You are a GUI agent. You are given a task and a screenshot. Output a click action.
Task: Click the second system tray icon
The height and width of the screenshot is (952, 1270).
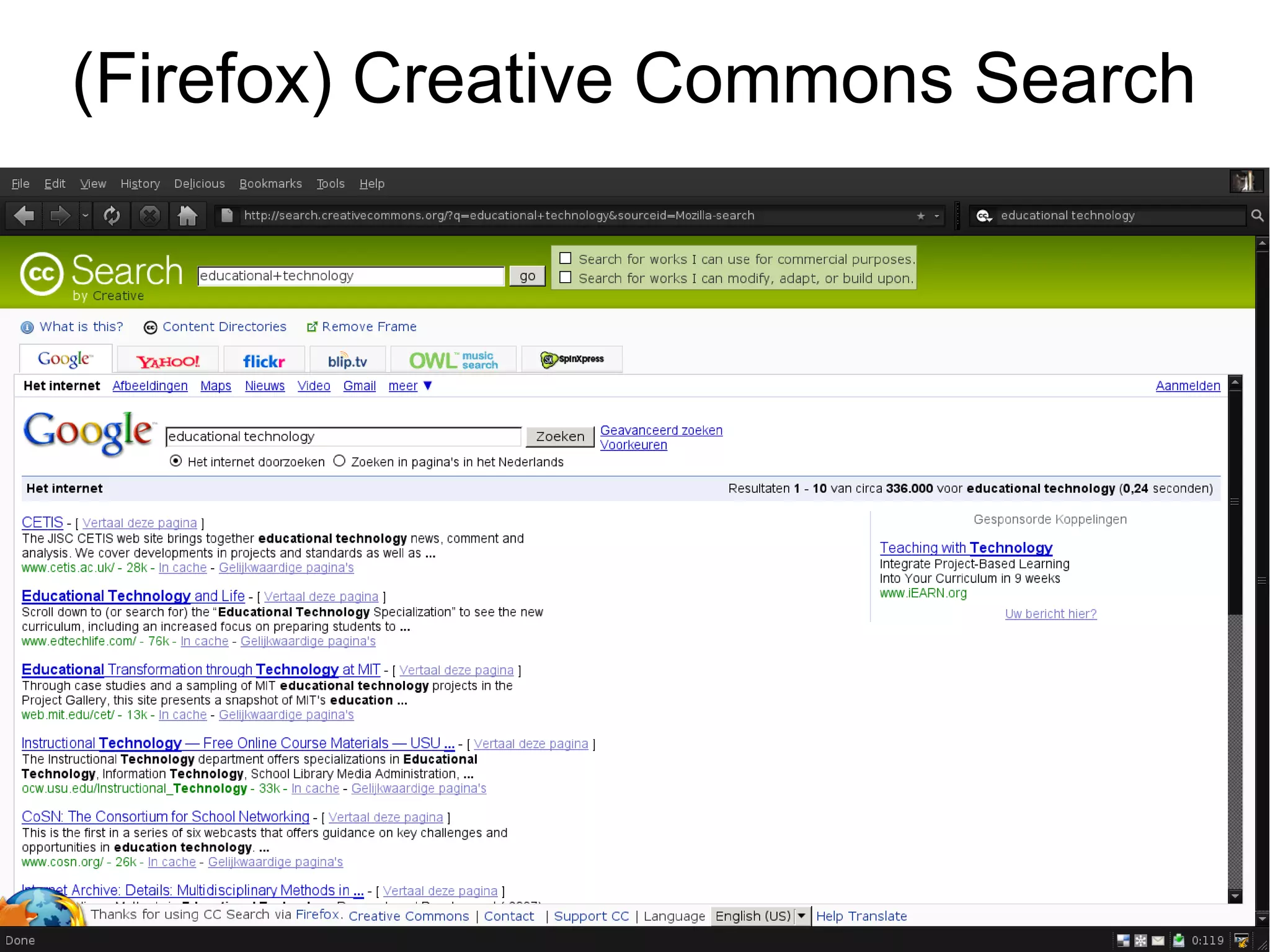pyautogui.click(x=1140, y=941)
